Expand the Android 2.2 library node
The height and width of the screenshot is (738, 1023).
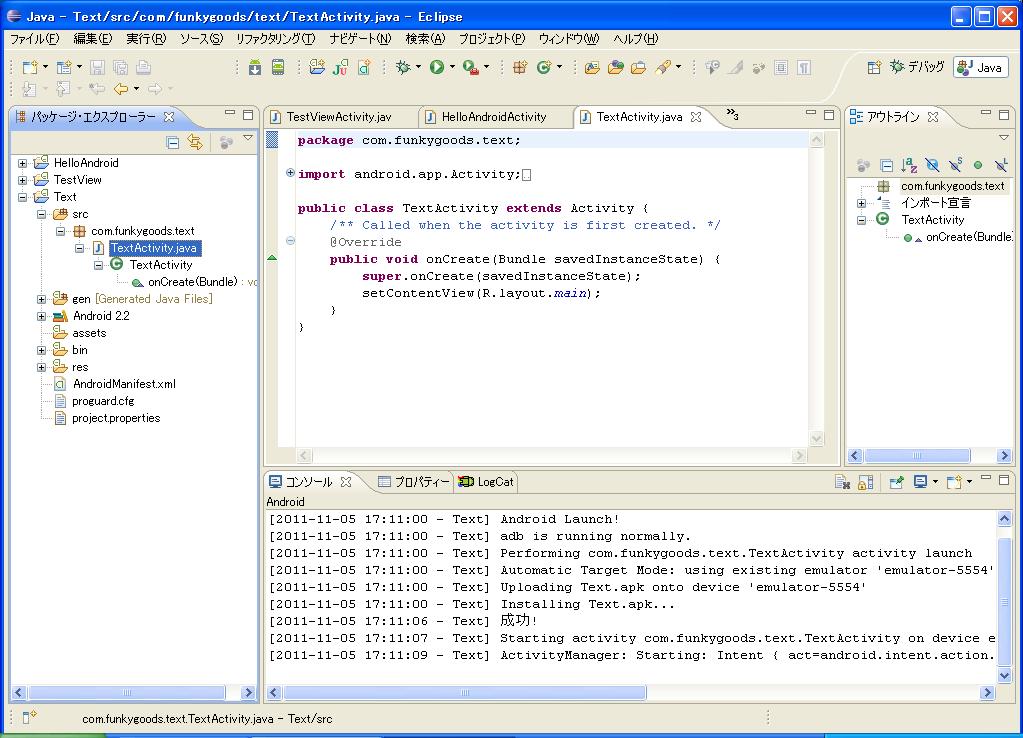pyautogui.click(x=42, y=316)
